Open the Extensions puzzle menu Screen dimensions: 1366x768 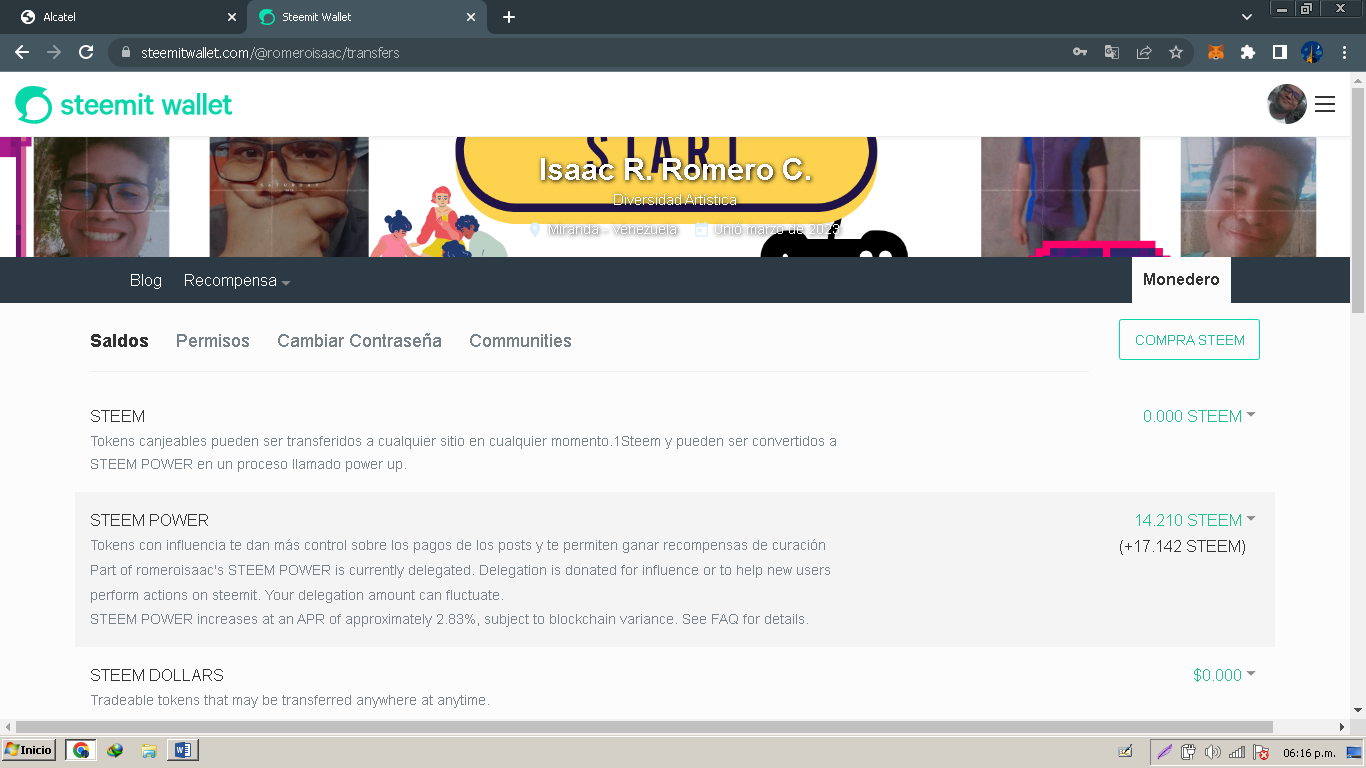pyautogui.click(x=1248, y=52)
